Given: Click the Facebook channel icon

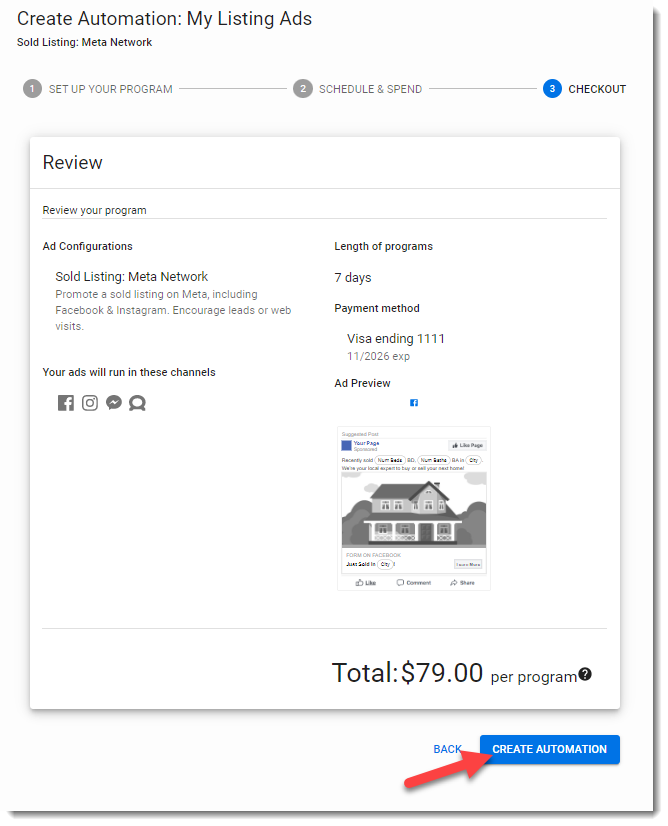Looking at the screenshot, I should 66,403.
